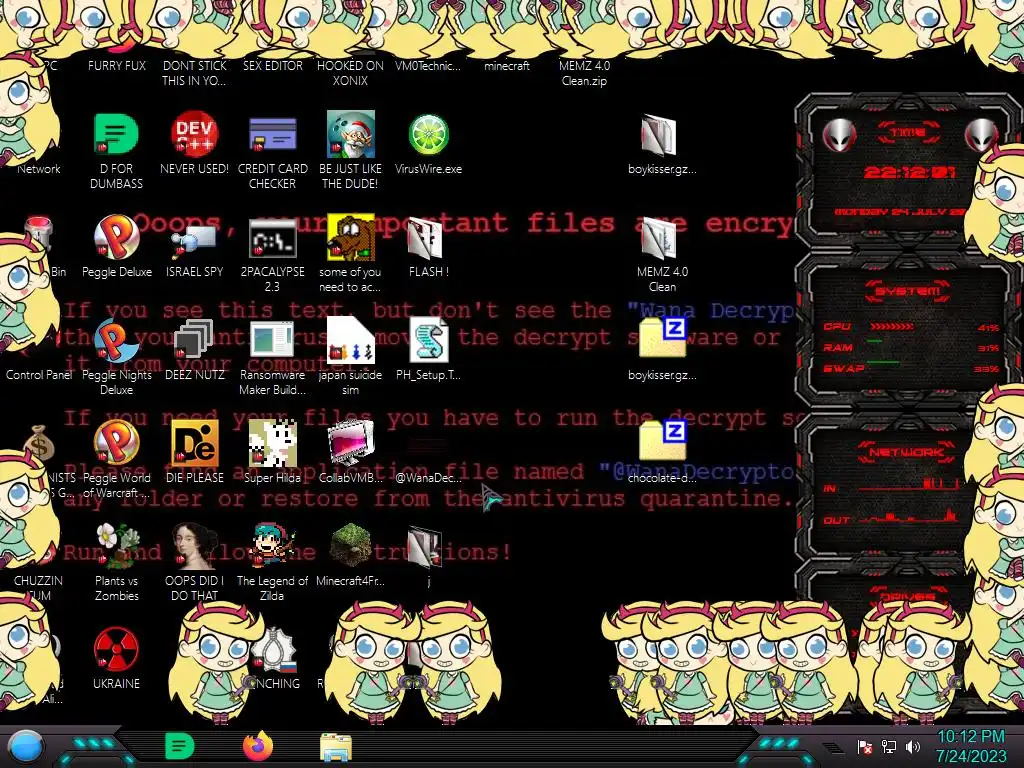This screenshot has width=1024, height=768.
Task: Select the NEVER USED! Dev-C++ icon
Action: 194,134
